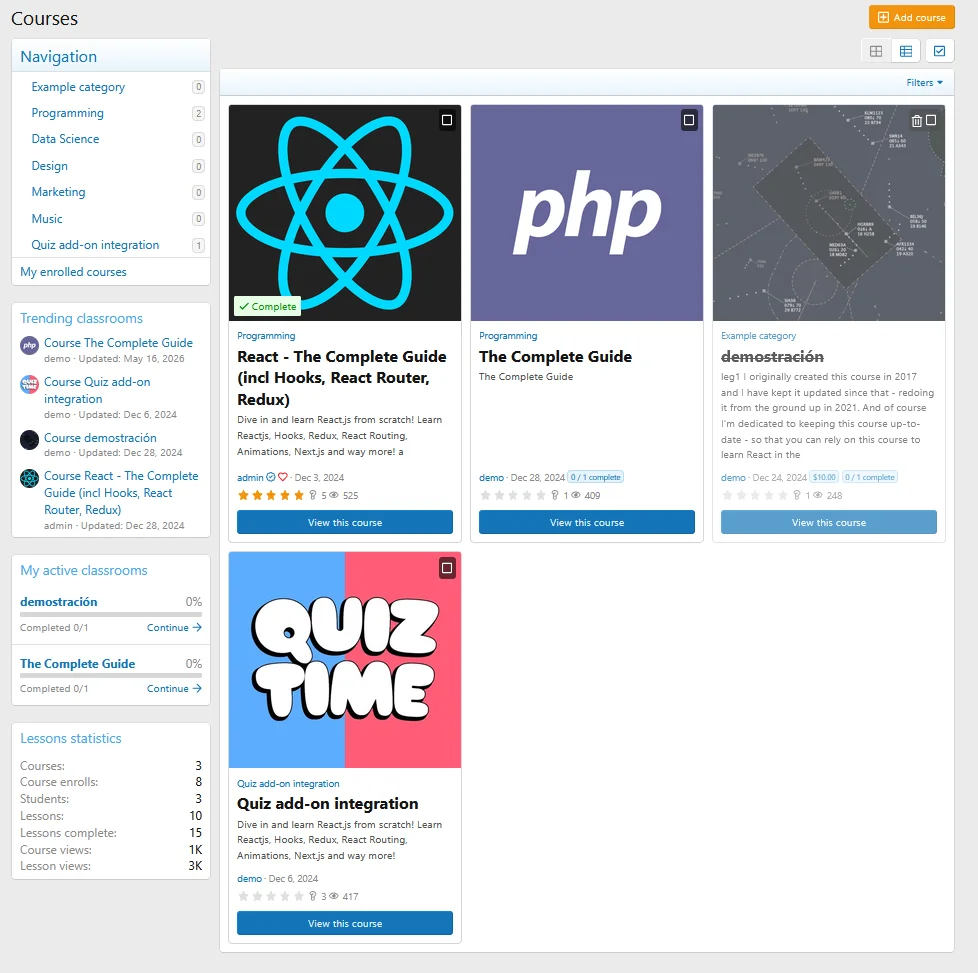Select the demostración course checkbox

(x=931, y=120)
